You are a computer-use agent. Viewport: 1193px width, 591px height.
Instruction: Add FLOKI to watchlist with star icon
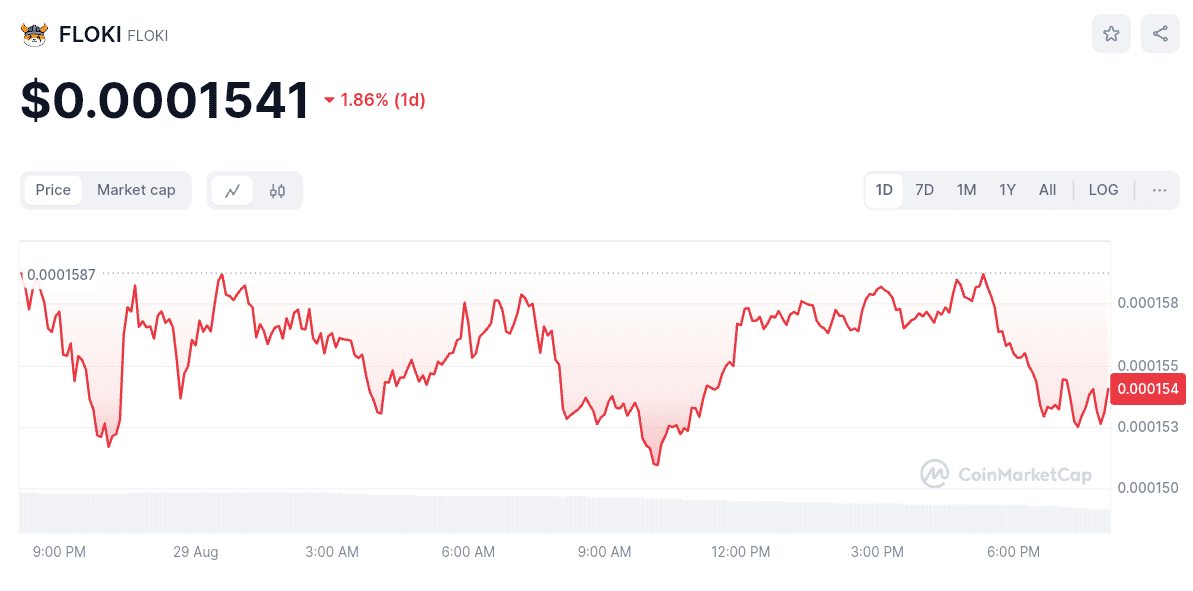point(1111,34)
